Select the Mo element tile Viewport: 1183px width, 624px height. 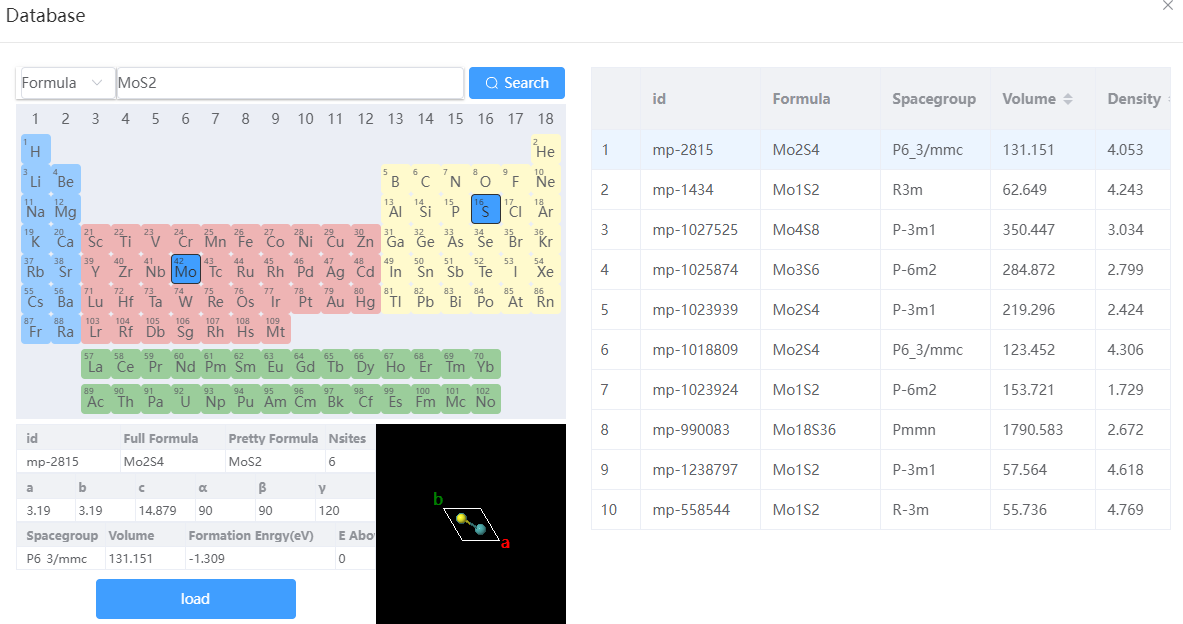pos(186,269)
